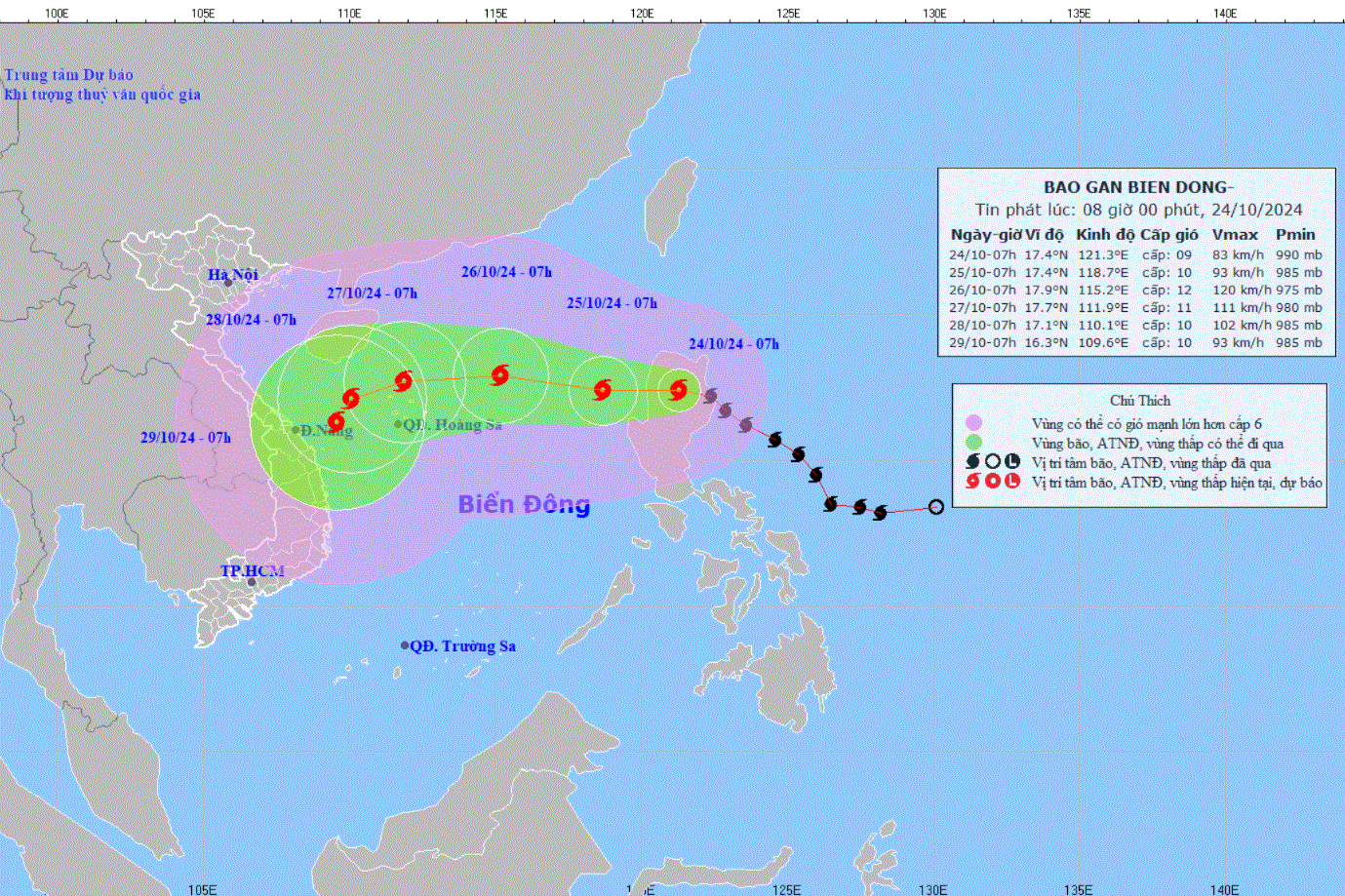Viewport: 1345px width, 896px height.
Task: Click the black L clock symbol in the legend
Action: [1011, 462]
